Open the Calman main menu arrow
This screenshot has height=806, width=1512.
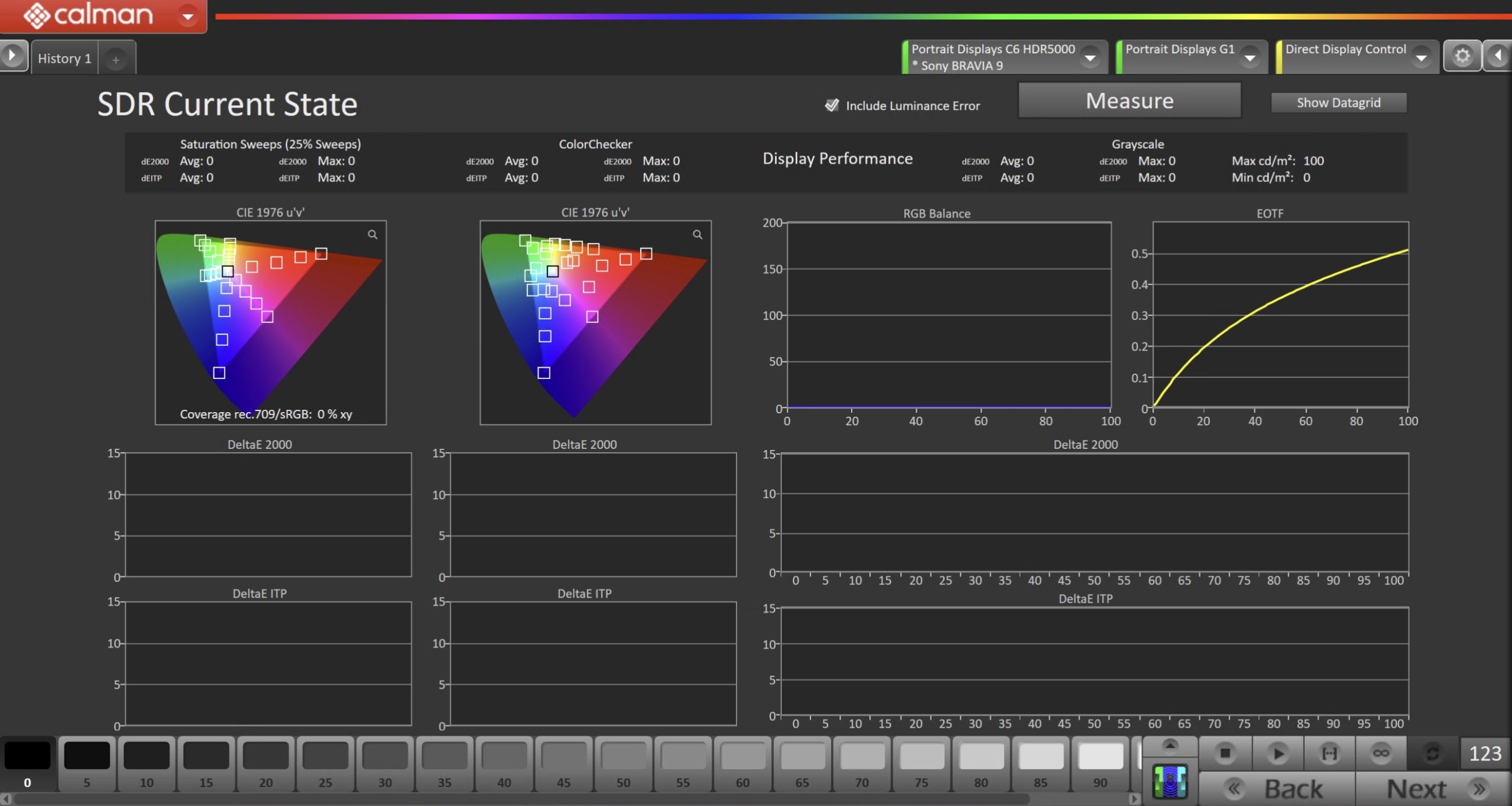(x=188, y=16)
